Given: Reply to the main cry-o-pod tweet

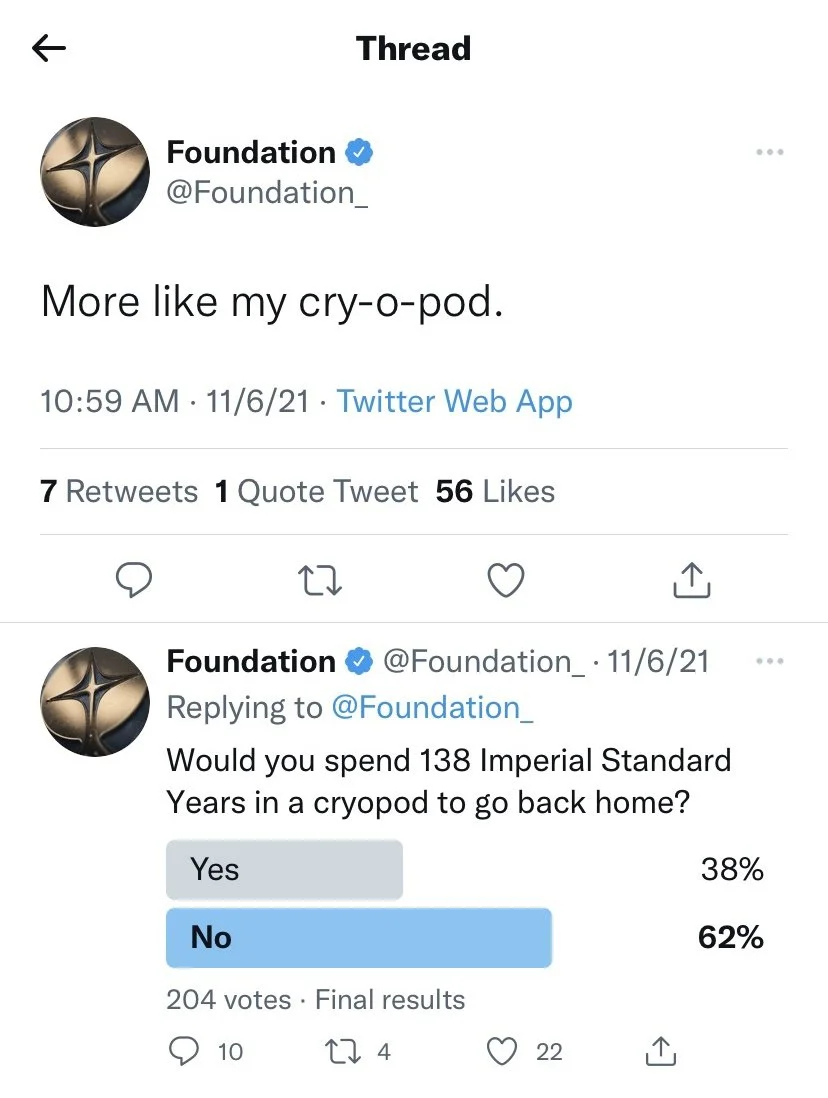Looking at the screenshot, I should (x=133, y=579).
